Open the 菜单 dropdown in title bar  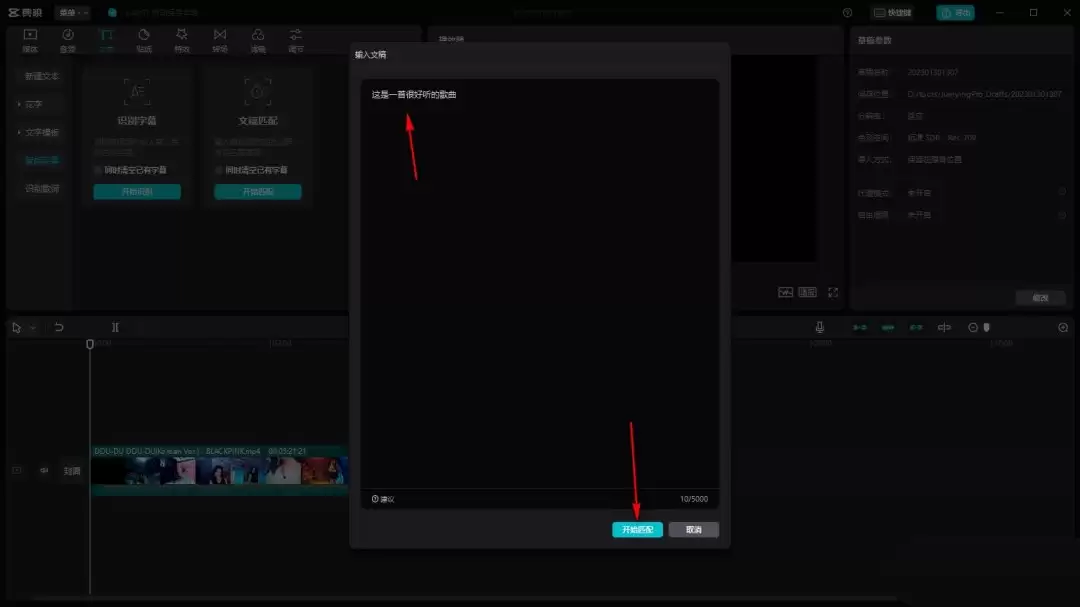(x=73, y=12)
